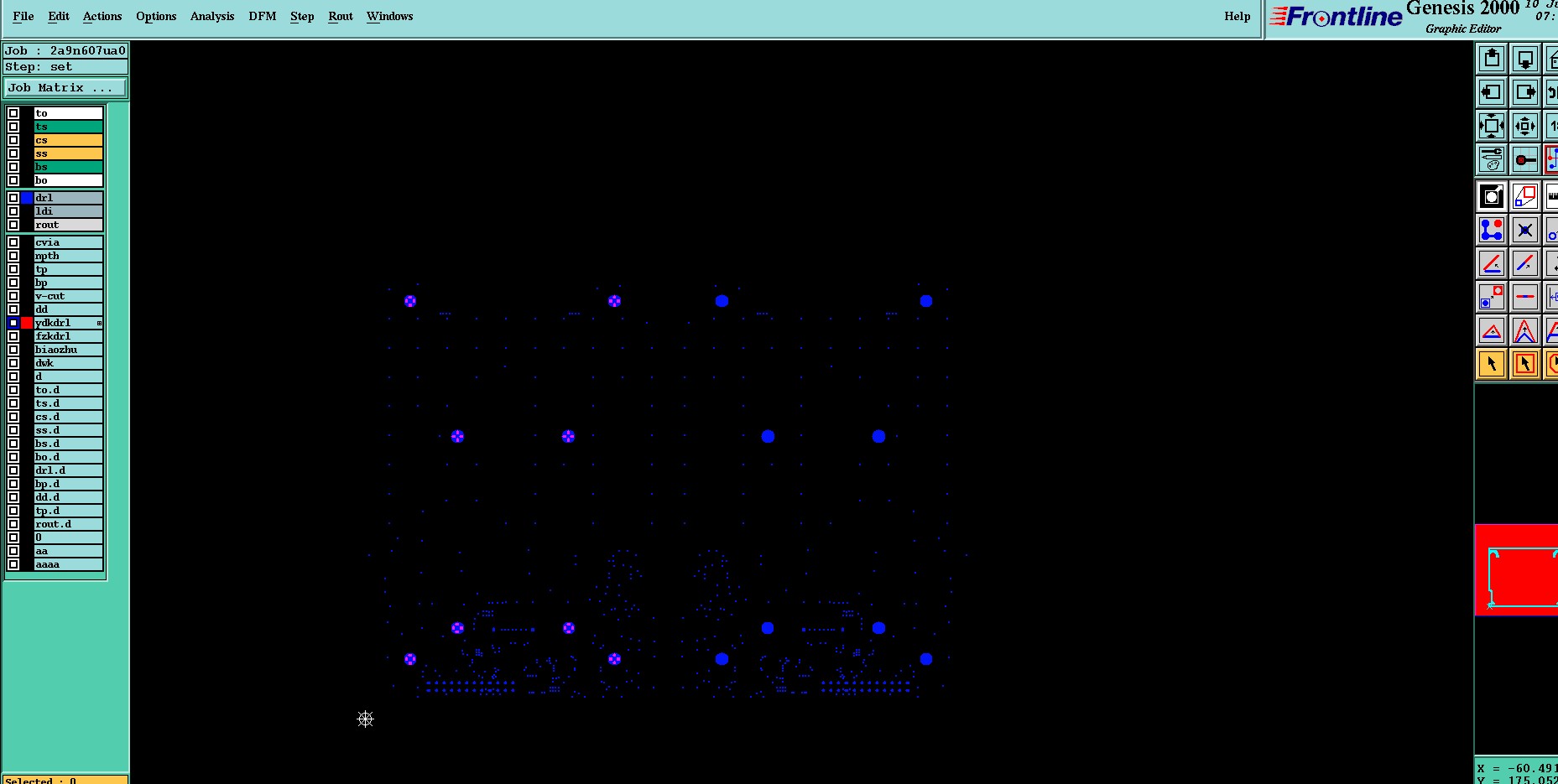Viewport: 1558px width, 784px height.
Task: Click the pan up arrow icon
Action: 1492,59
